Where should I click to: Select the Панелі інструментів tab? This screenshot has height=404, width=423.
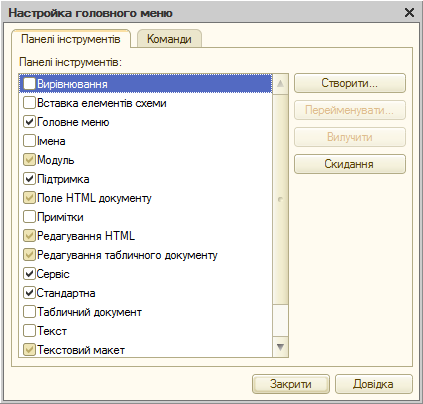click(x=71, y=39)
